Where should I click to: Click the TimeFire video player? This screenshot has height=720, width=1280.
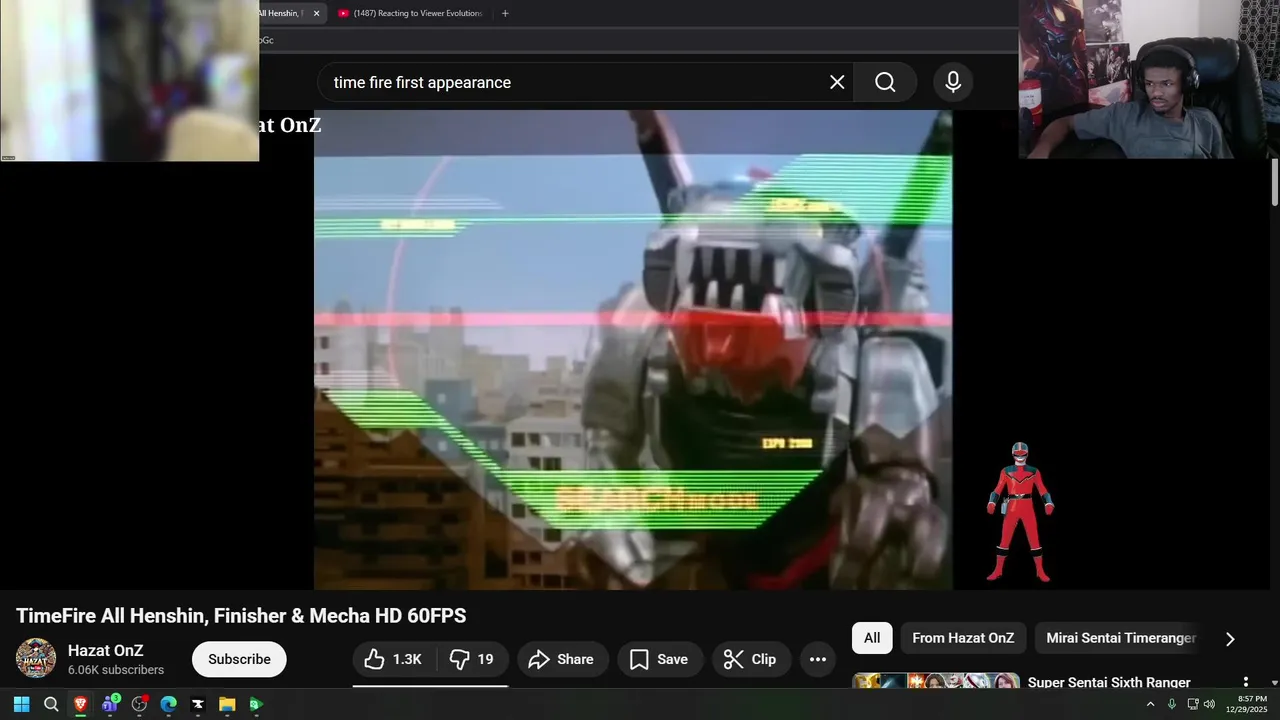tap(633, 350)
